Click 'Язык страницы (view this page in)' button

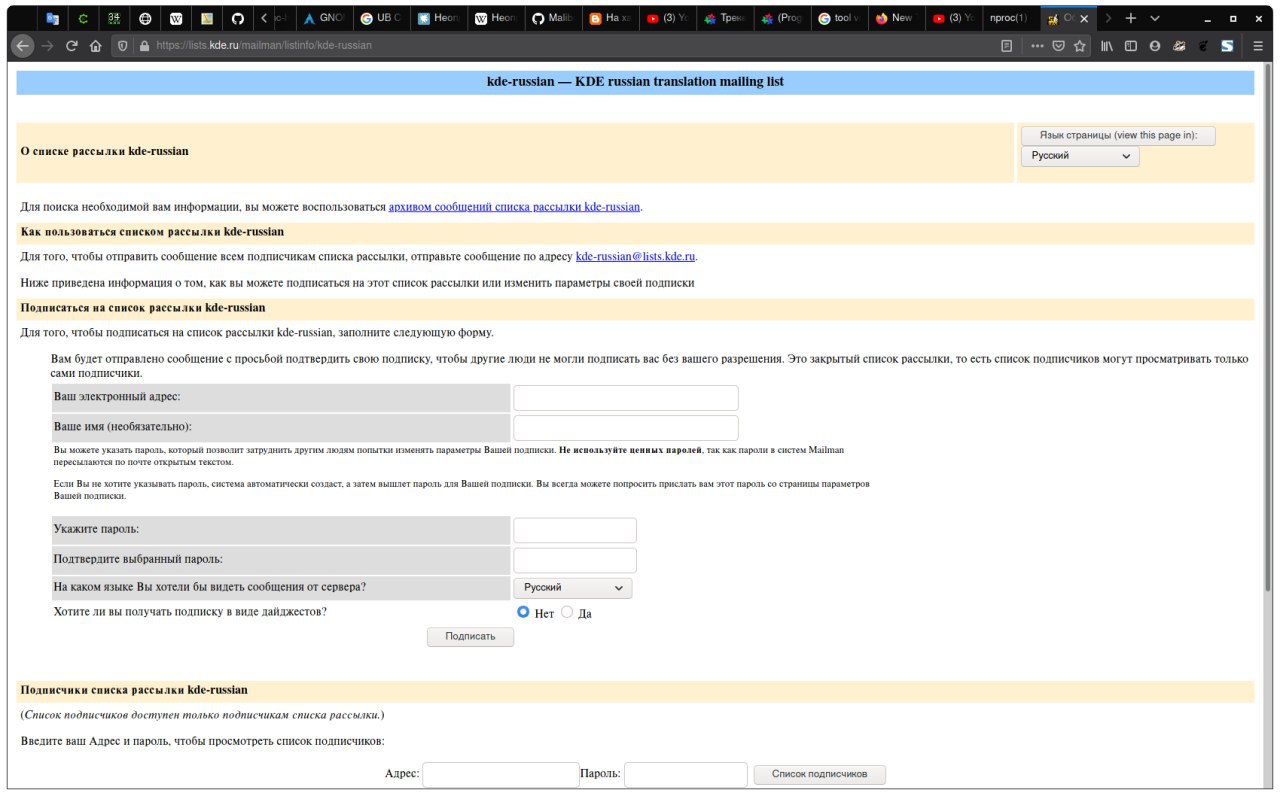[x=1118, y=135]
